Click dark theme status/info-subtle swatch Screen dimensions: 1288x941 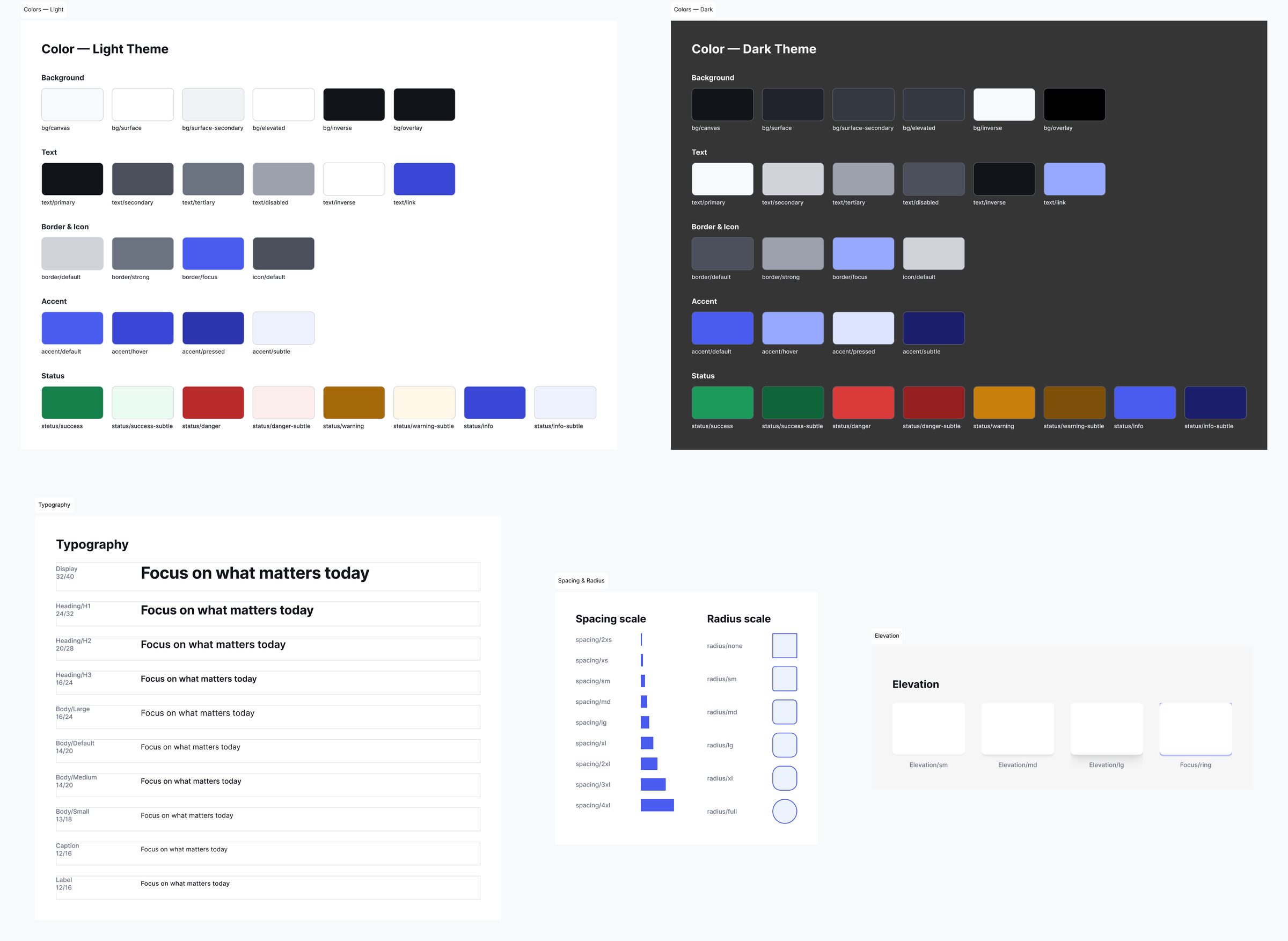coord(1215,403)
